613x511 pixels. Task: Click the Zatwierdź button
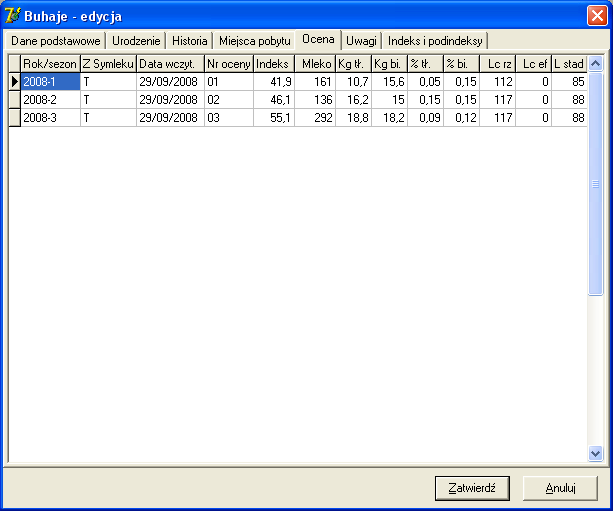(472, 488)
